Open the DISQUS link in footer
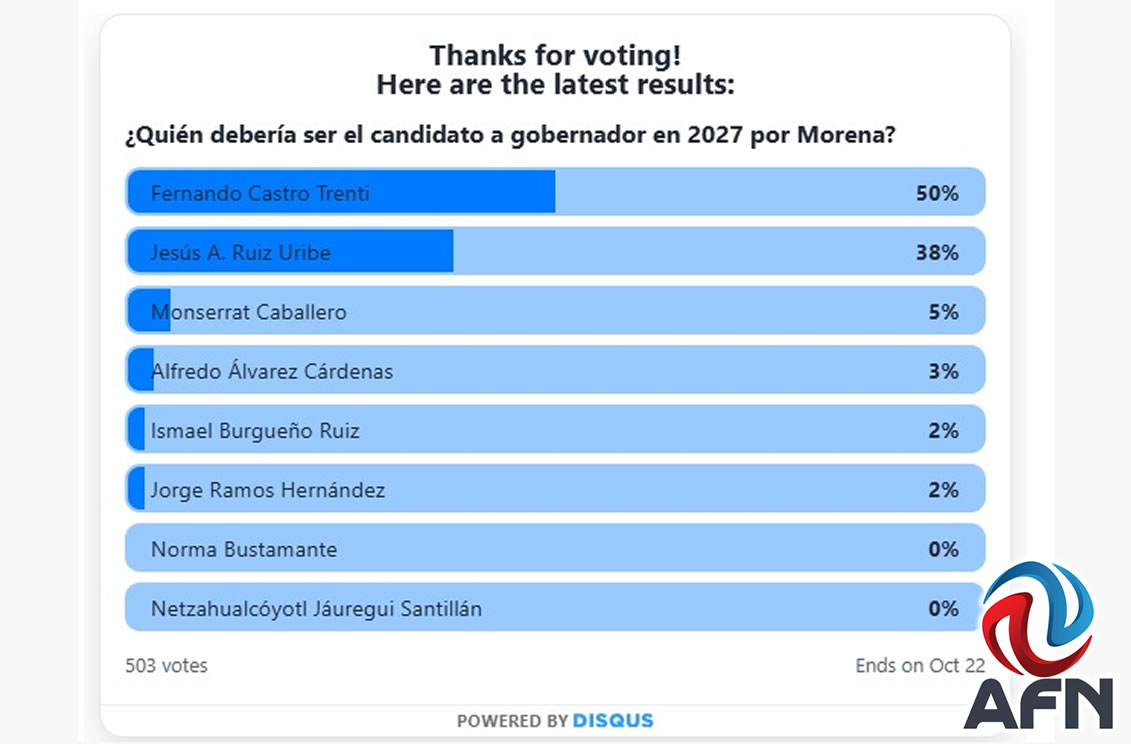 pyautogui.click(x=613, y=720)
